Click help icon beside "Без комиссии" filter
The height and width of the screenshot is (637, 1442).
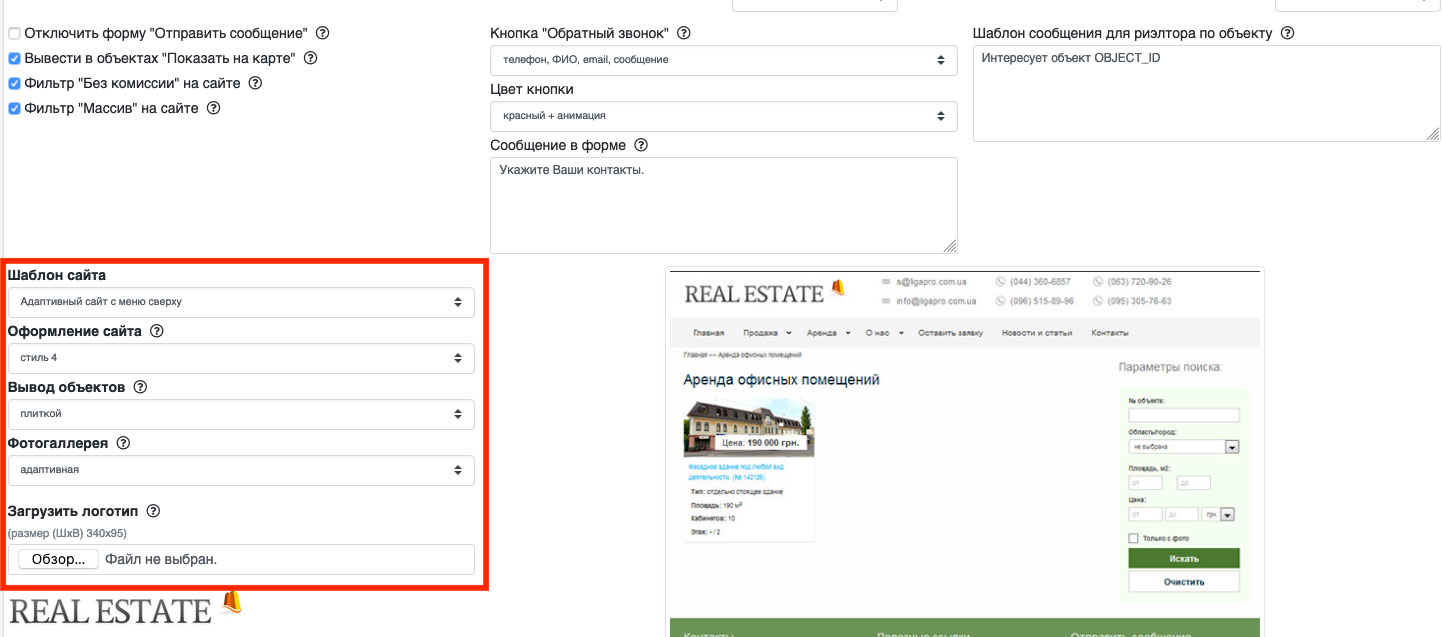coord(255,83)
